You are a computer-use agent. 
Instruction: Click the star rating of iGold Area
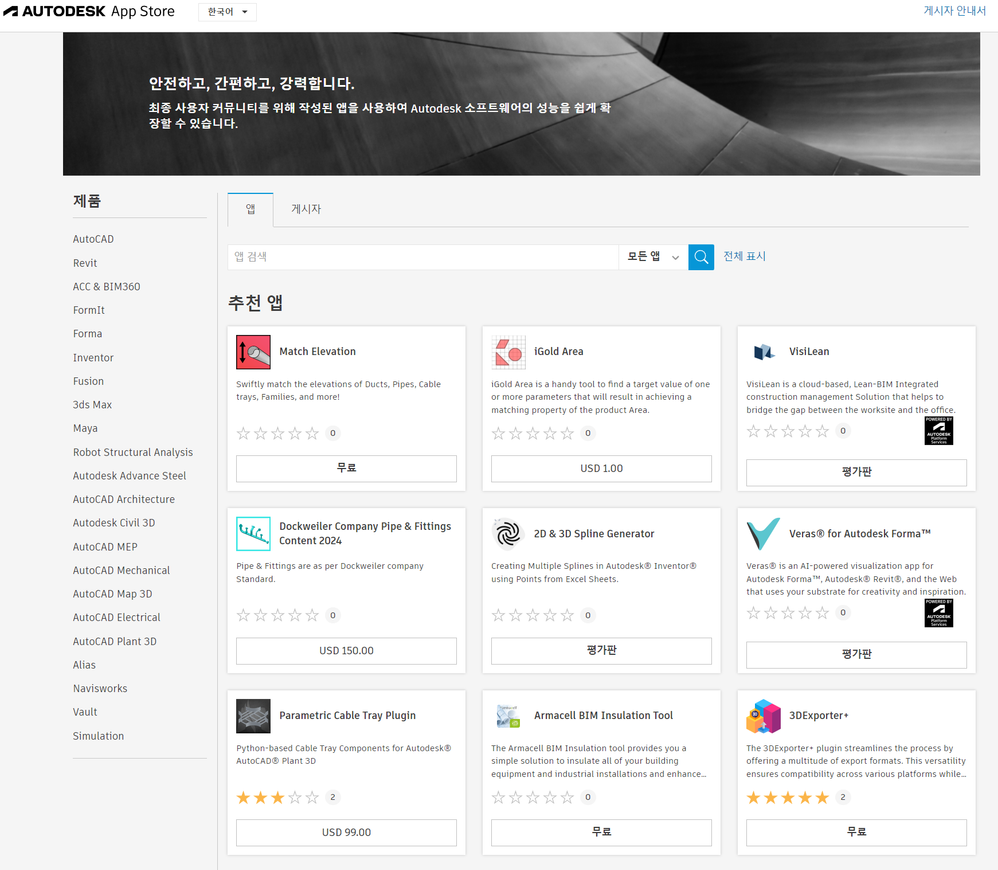click(x=533, y=433)
